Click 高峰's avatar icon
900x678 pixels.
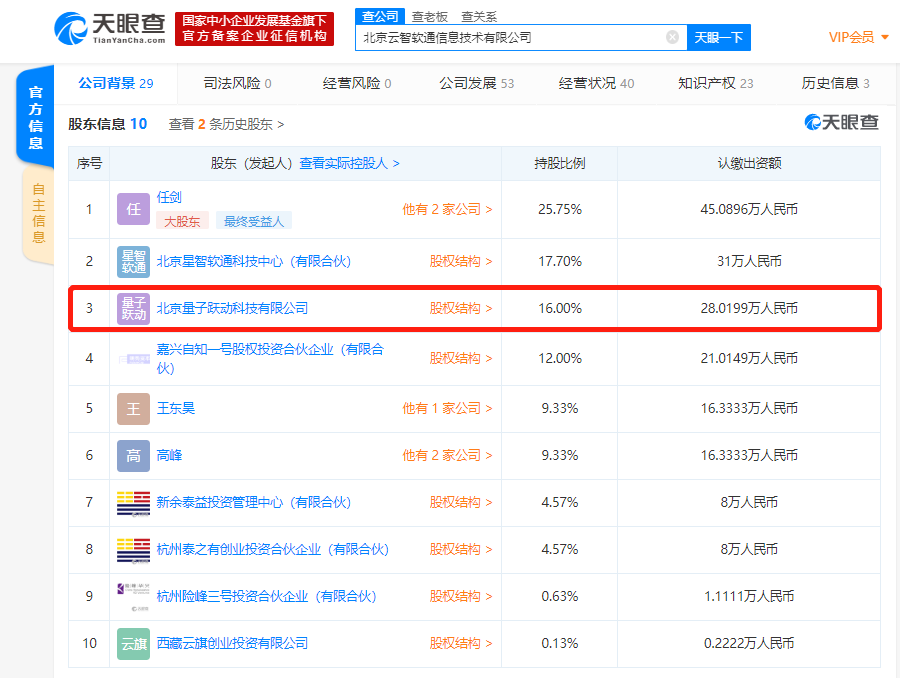tap(133, 455)
